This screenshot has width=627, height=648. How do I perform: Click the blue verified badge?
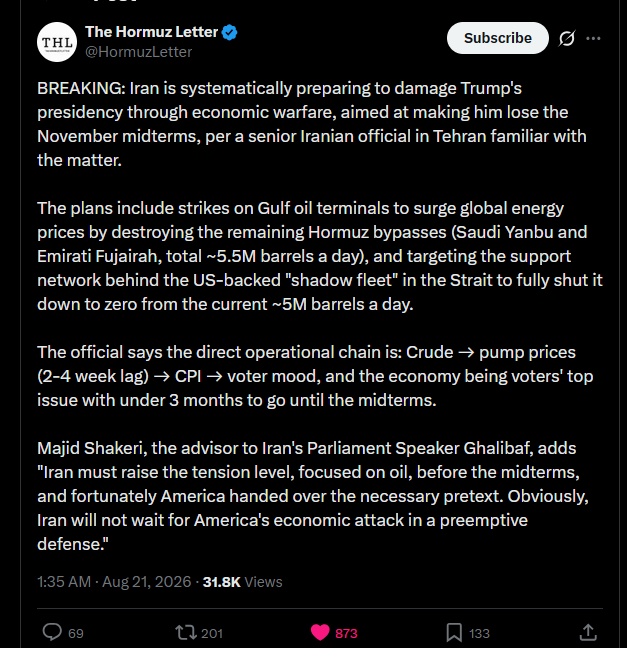pos(229,32)
